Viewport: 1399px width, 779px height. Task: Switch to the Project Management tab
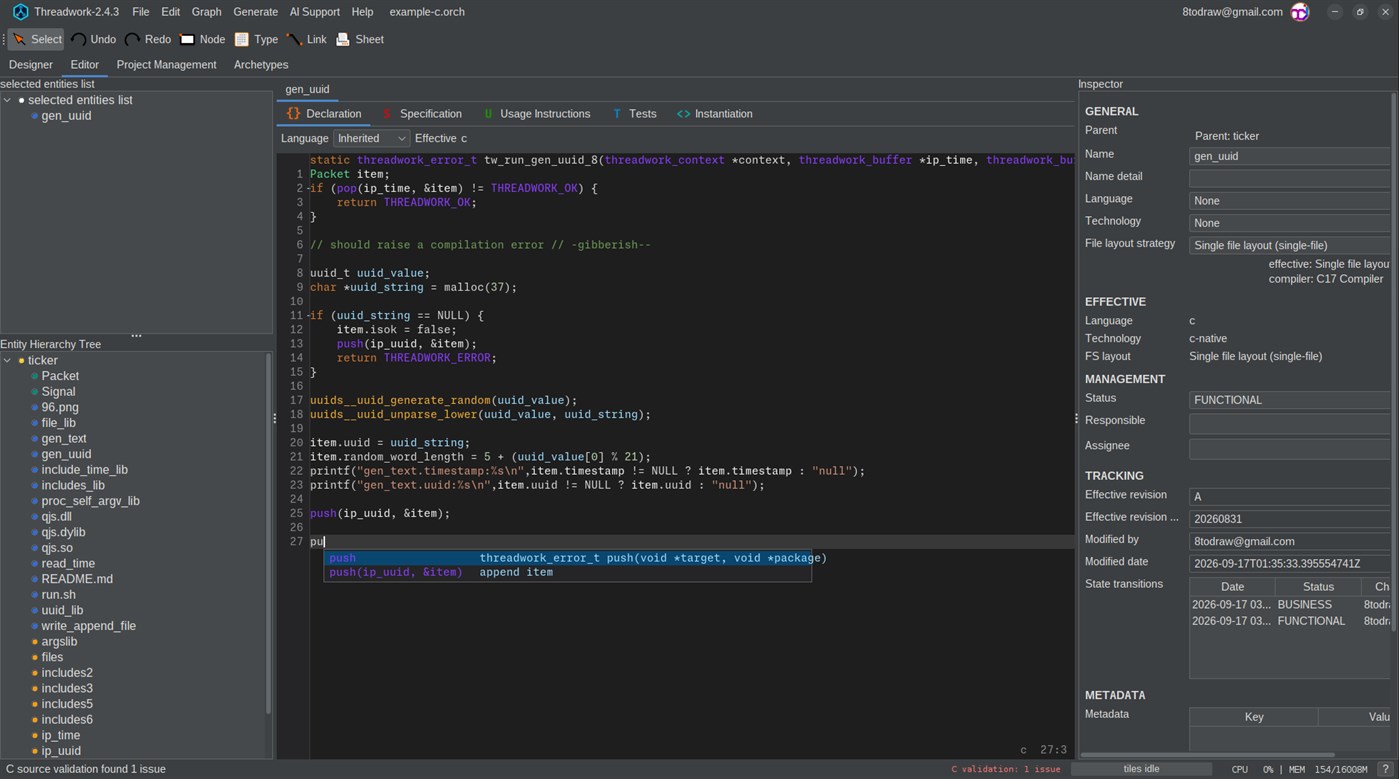[166, 65]
